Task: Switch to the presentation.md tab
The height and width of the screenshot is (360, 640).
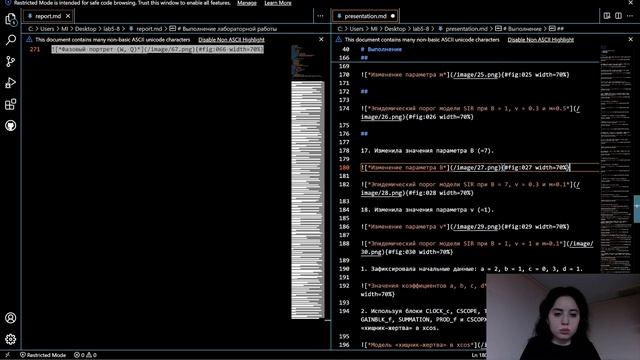Action: point(365,16)
